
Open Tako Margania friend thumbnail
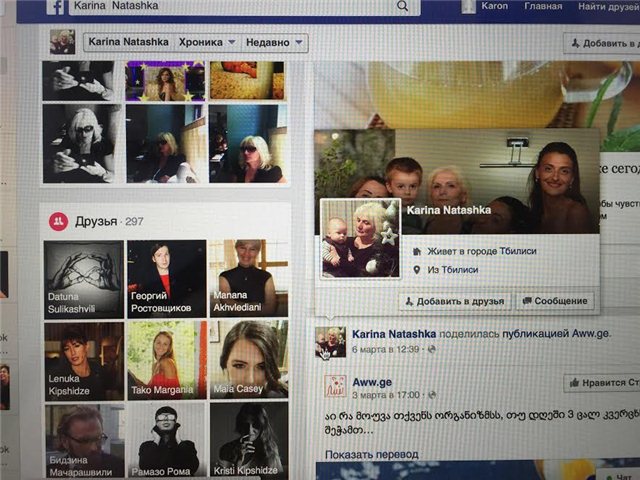pyautogui.click(x=167, y=359)
